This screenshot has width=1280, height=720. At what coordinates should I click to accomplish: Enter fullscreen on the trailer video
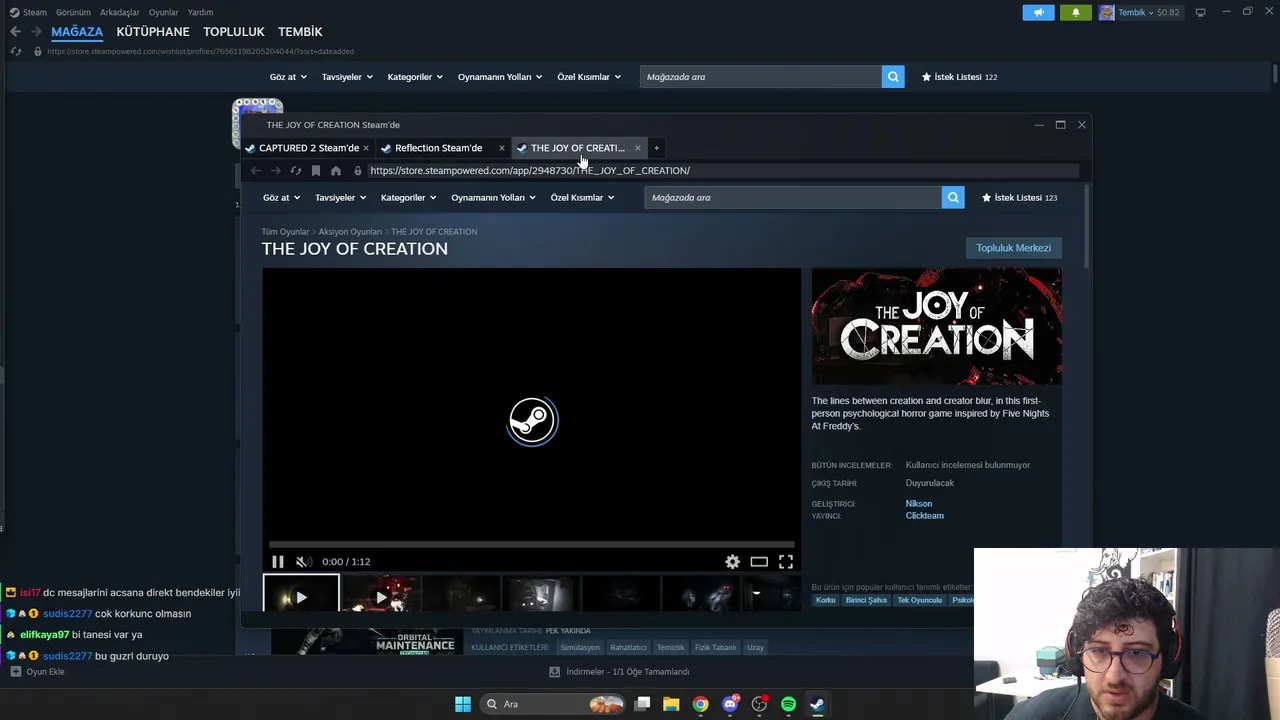786,562
